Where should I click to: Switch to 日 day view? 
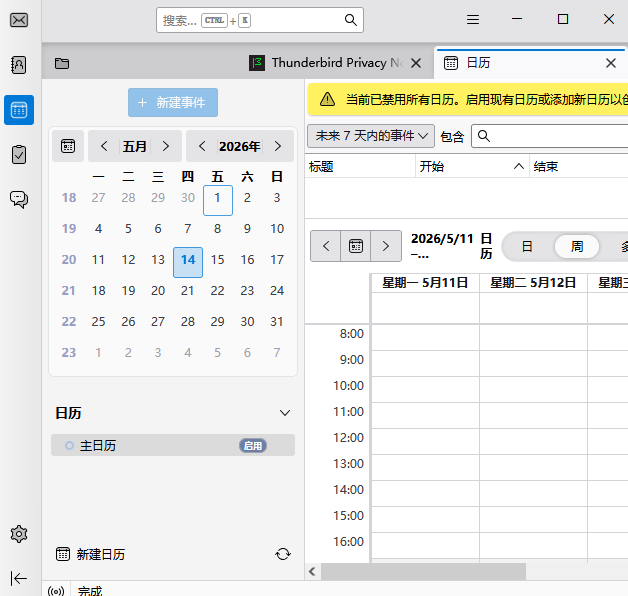527,246
